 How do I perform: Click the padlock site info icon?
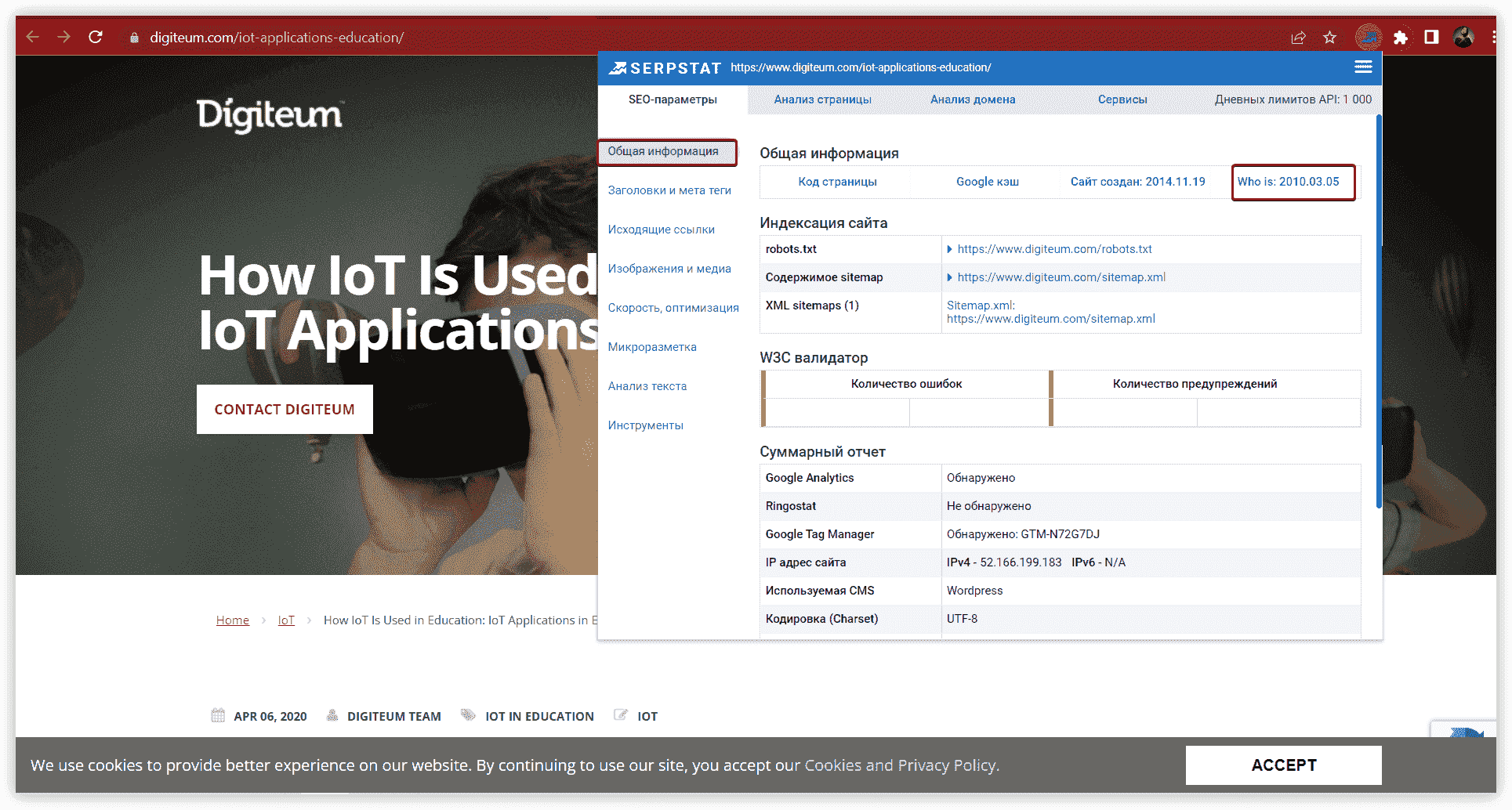(x=134, y=38)
